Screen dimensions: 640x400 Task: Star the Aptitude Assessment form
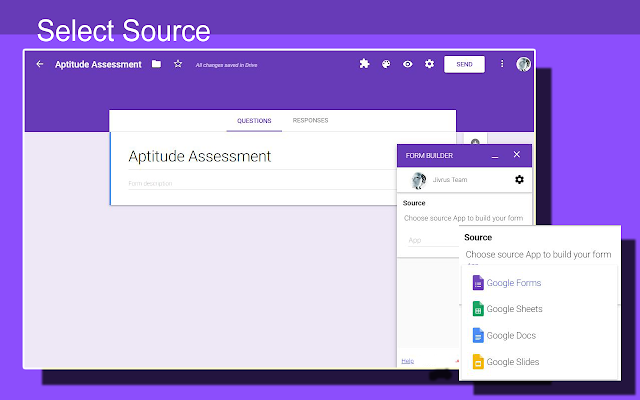click(x=178, y=64)
